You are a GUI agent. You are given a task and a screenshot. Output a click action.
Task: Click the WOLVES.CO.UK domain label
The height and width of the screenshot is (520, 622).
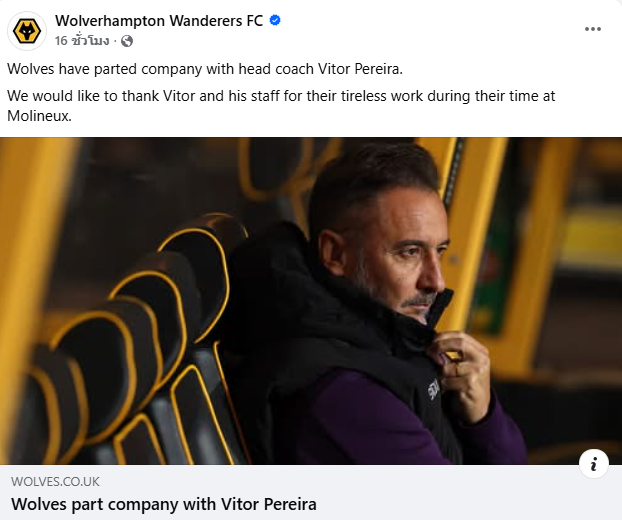point(55,481)
